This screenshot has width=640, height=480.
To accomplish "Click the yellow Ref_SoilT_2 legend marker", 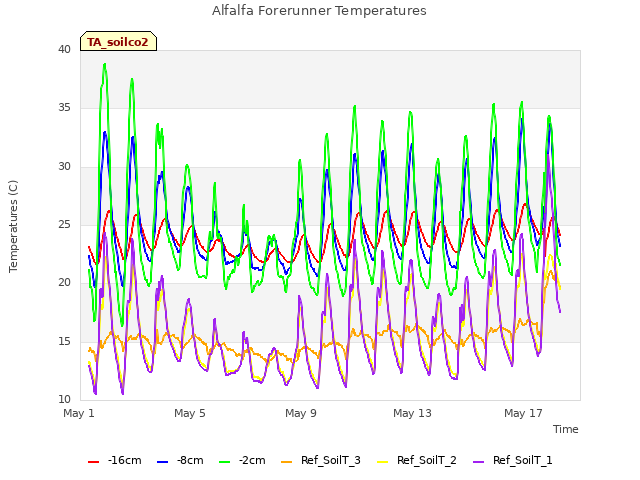I will (x=382, y=462).
